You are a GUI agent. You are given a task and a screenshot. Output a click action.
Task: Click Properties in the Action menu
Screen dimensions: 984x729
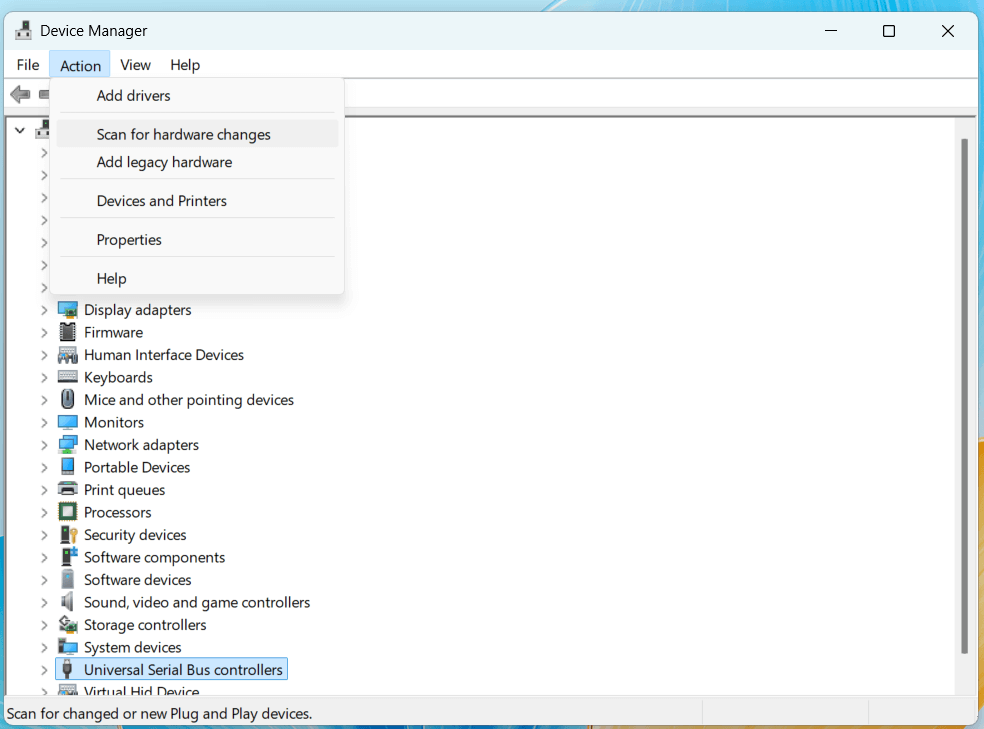[x=129, y=239]
